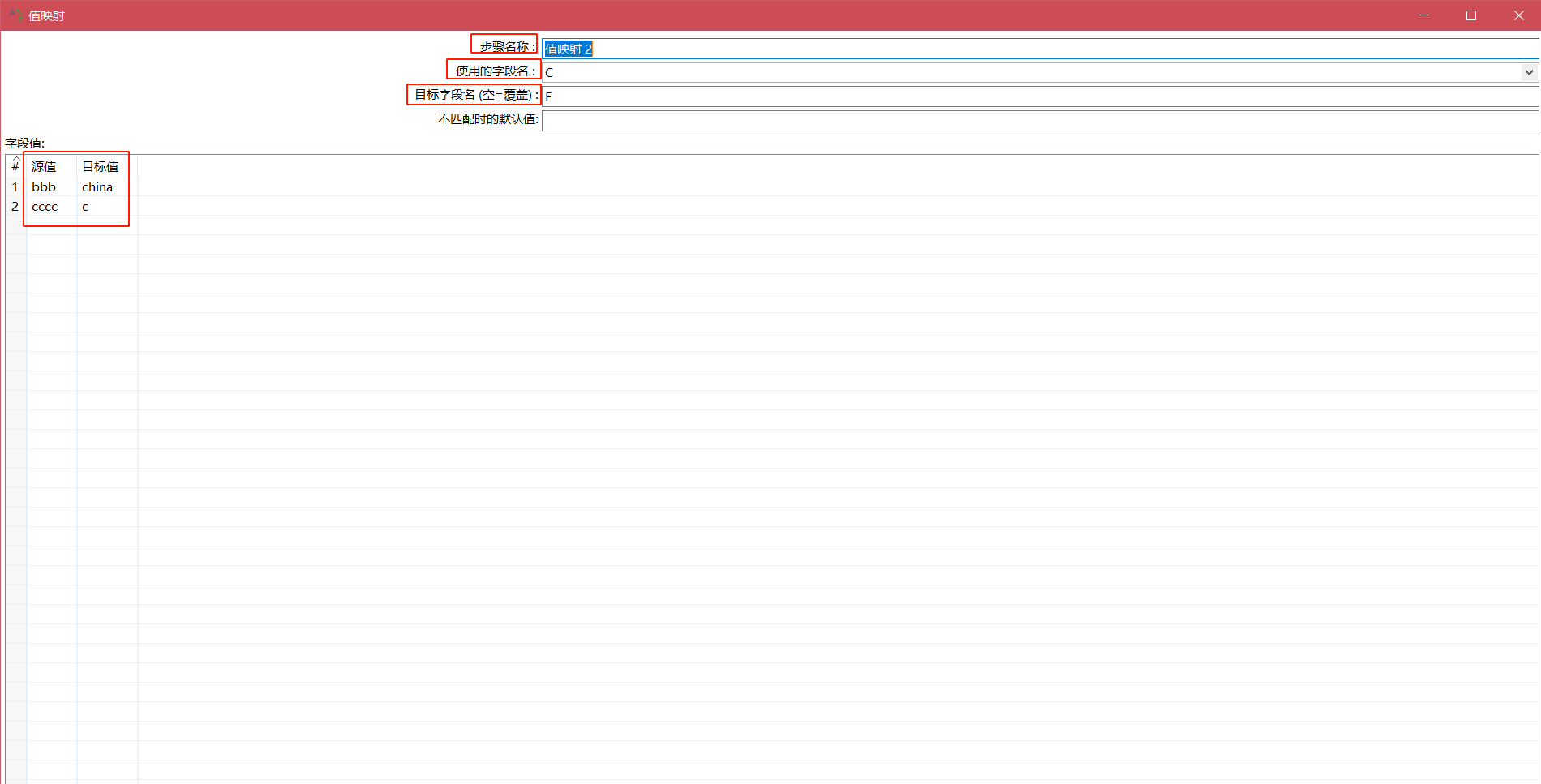Maximize the 值映射 dialog window
Viewport: 1541px width, 784px height.
coord(1470,15)
